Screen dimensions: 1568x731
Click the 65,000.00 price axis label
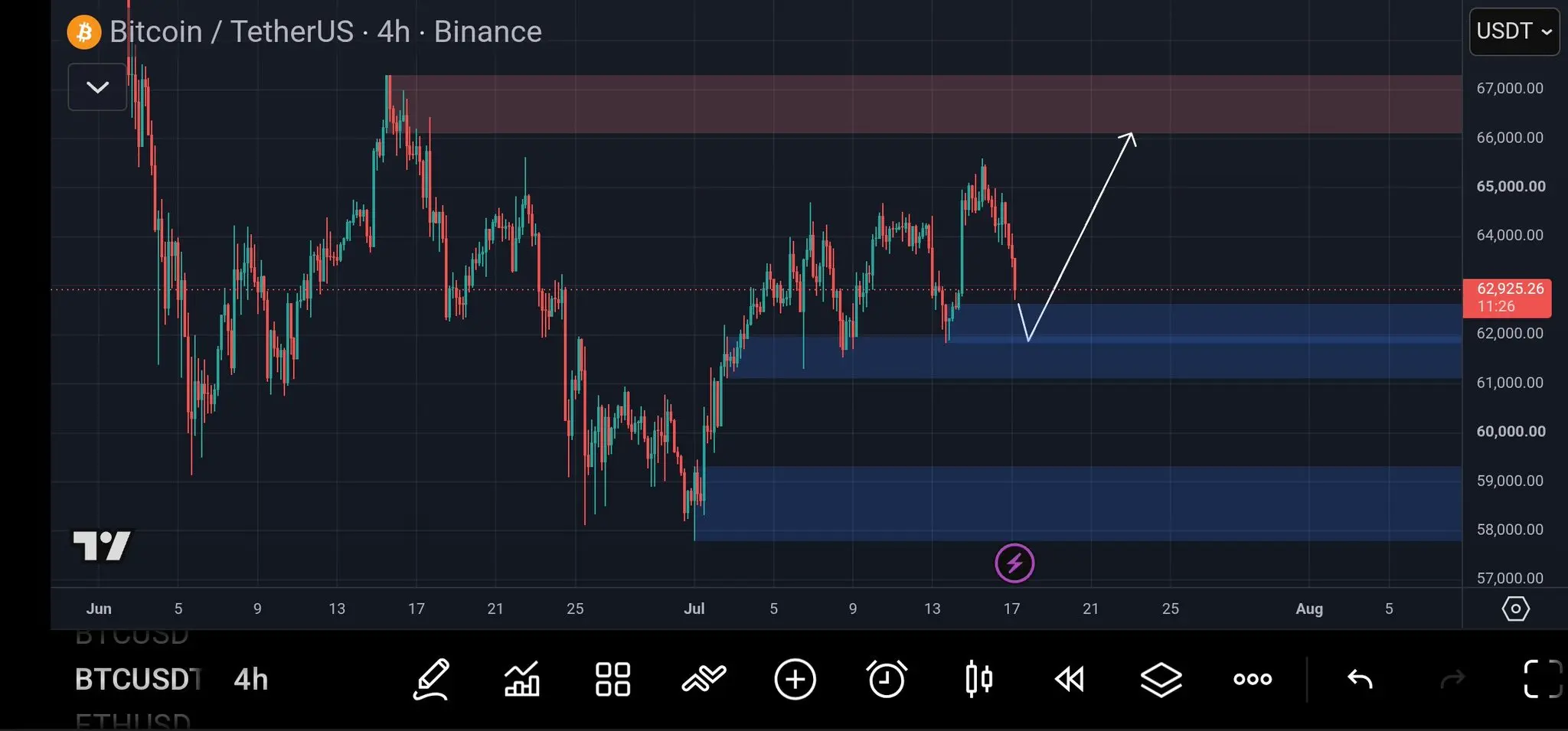(1511, 186)
